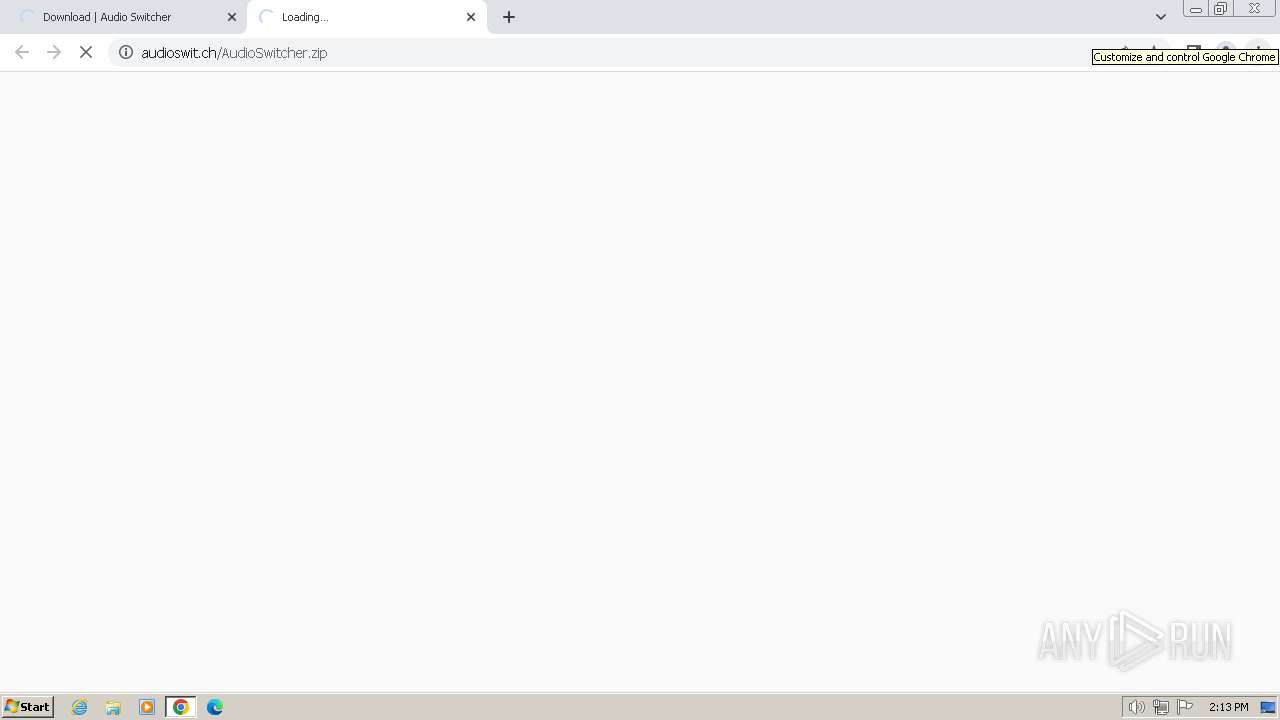Switch to the Download | Audio Switcher tab
This screenshot has width=1280, height=720.
pos(124,17)
